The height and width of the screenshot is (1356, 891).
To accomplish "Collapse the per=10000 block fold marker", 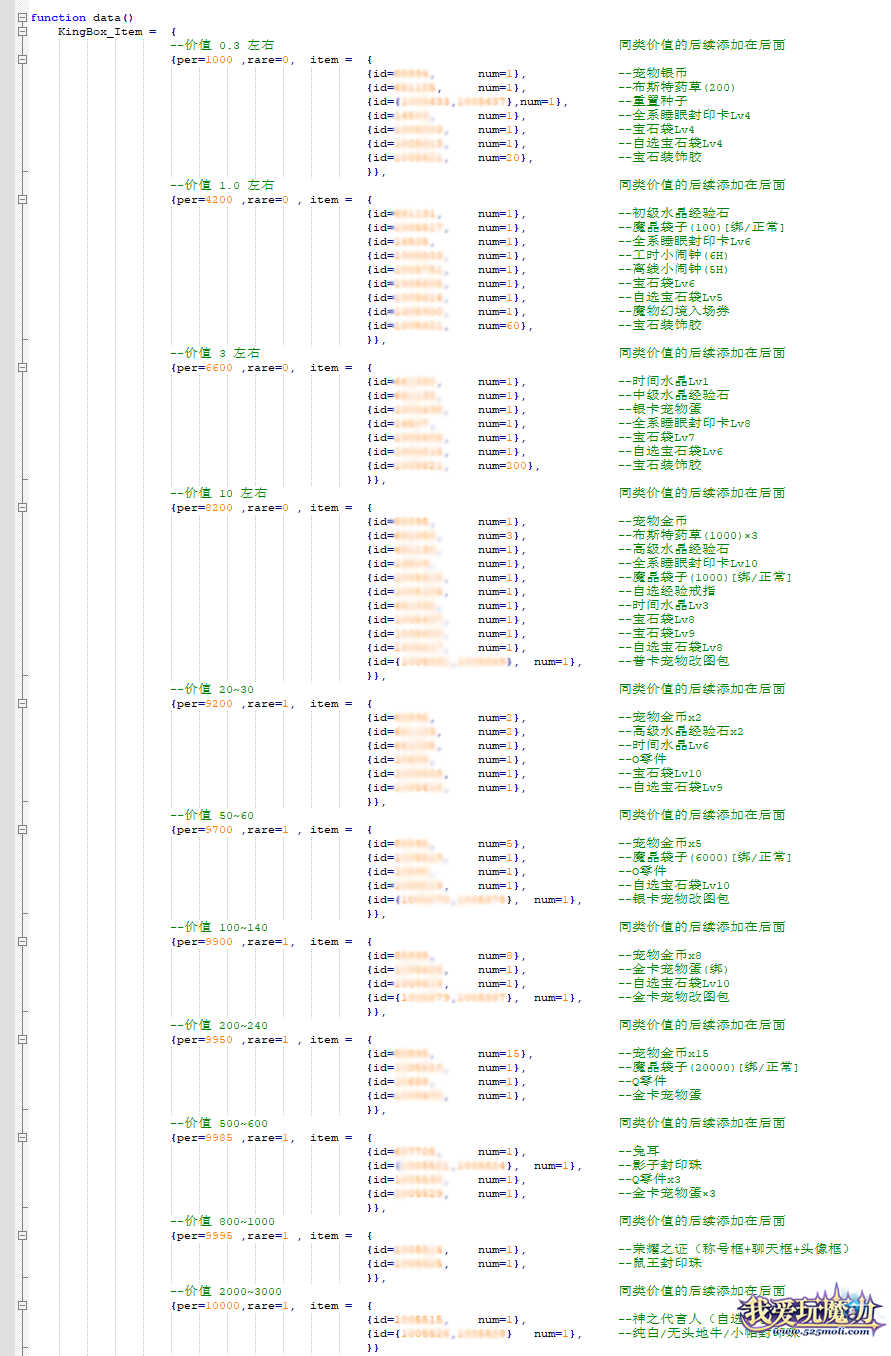I will [x=22, y=1306].
